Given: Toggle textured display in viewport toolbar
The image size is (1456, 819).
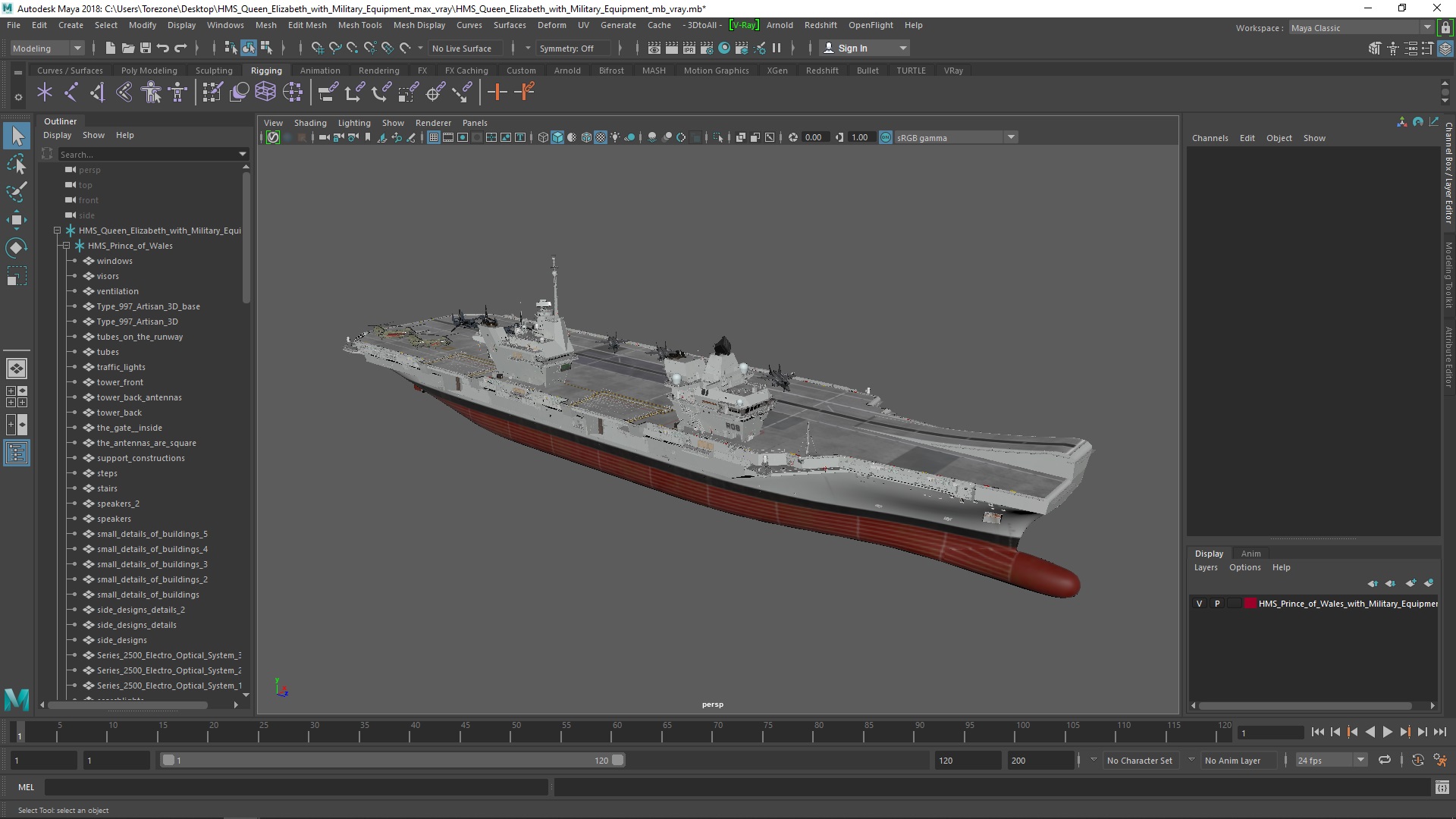Looking at the screenshot, I should tap(601, 137).
